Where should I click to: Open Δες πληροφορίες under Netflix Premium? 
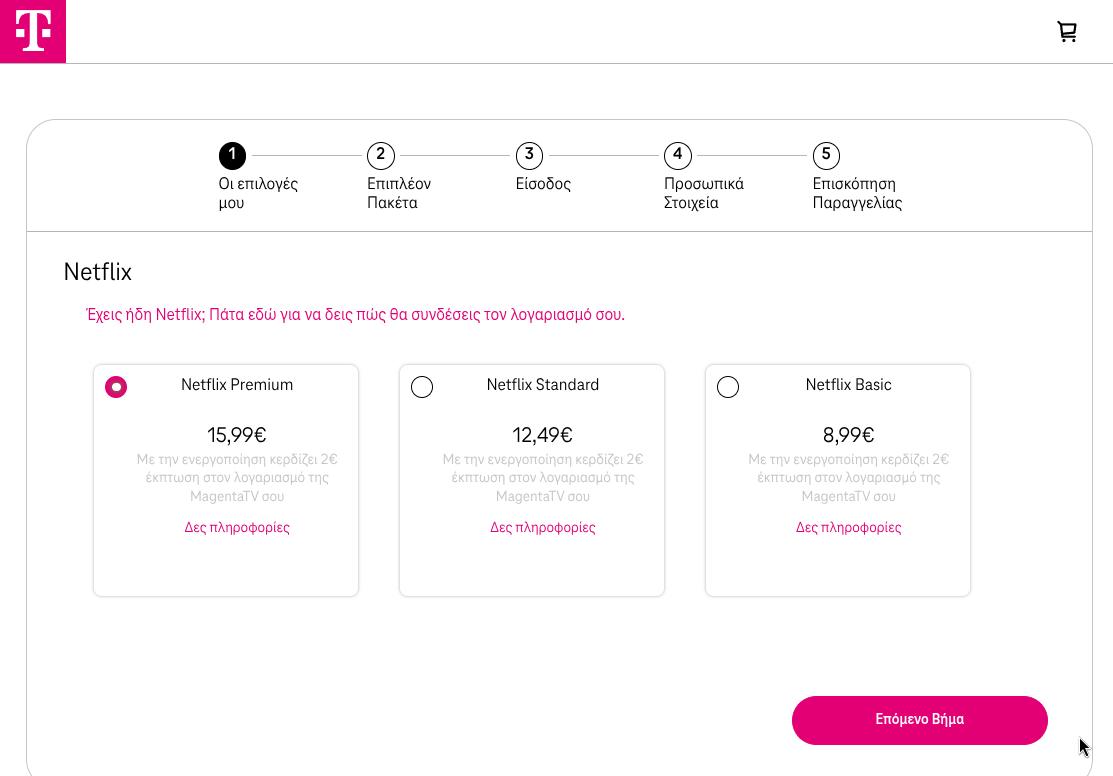point(237,528)
